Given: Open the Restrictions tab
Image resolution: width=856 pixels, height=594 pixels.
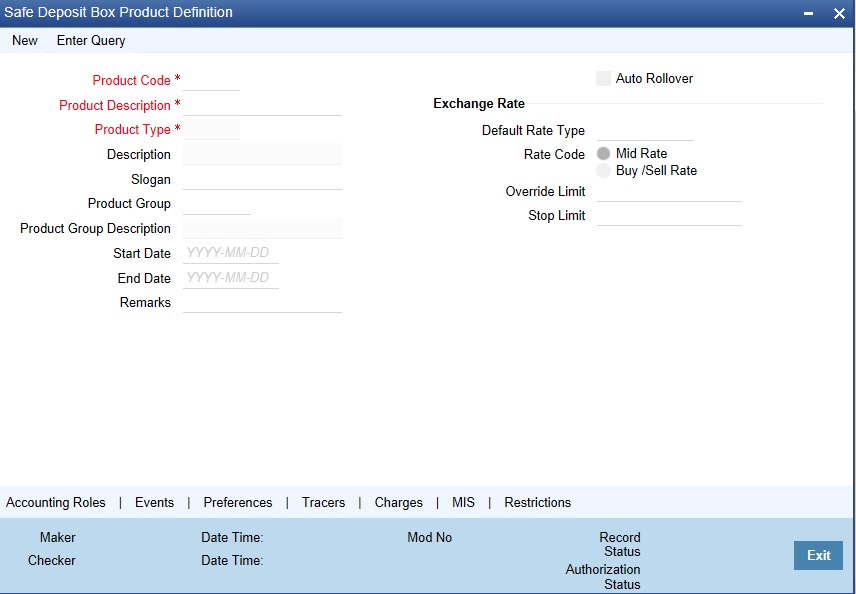Looking at the screenshot, I should coord(538,502).
